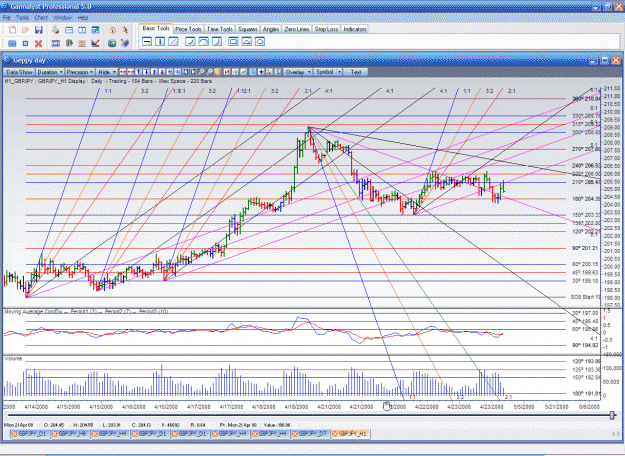The height and width of the screenshot is (456, 625).
Task: Open the Hide dropdown
Action: click(x=107, y=72)
